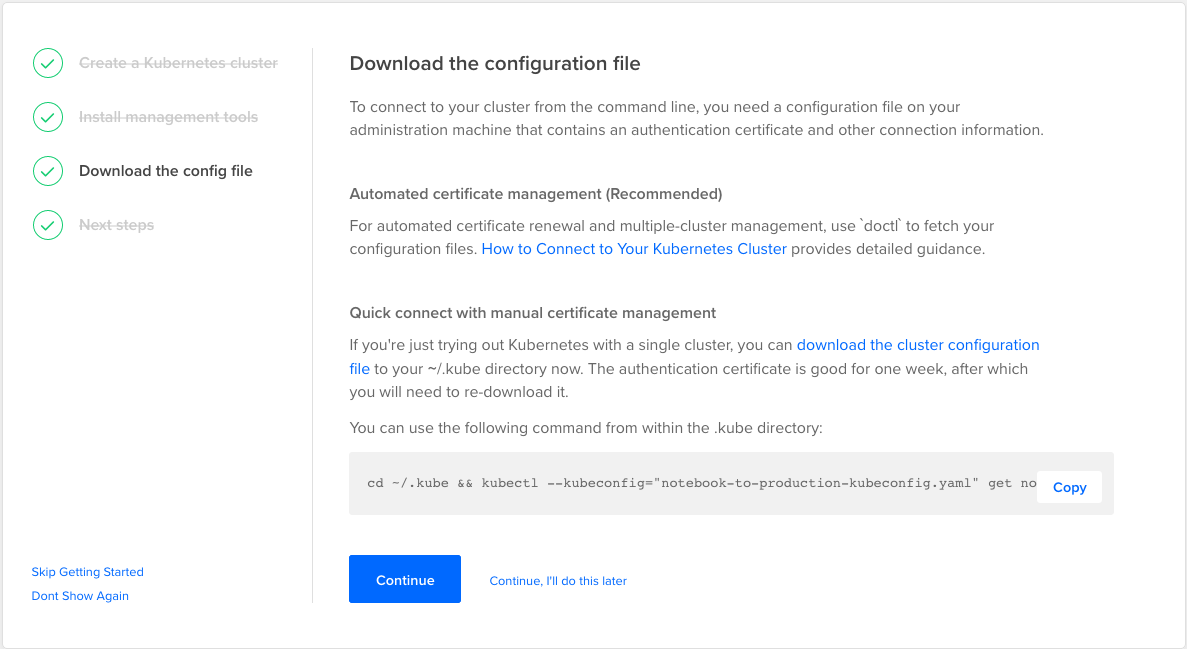The width and height of the screenshot is (1187, 649).
Task: Open How to Connect to Your Kubernetes Cluster link
Action: click(x=634, y=249)
